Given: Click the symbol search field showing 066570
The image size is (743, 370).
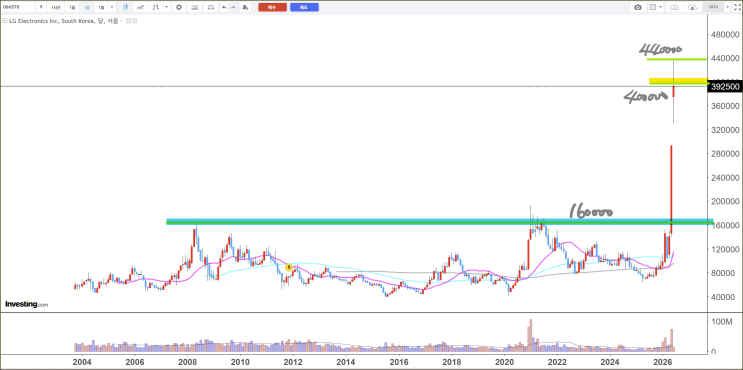Looking at the screenshot, I should coord(18,7).
